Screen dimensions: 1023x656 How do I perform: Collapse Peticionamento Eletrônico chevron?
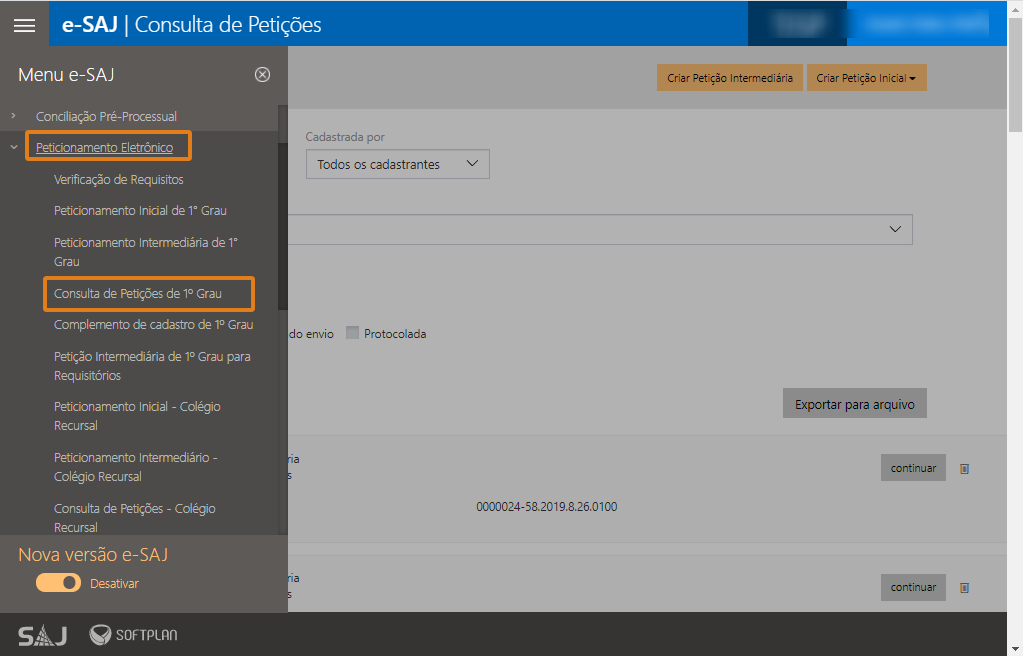click(14, 147)
